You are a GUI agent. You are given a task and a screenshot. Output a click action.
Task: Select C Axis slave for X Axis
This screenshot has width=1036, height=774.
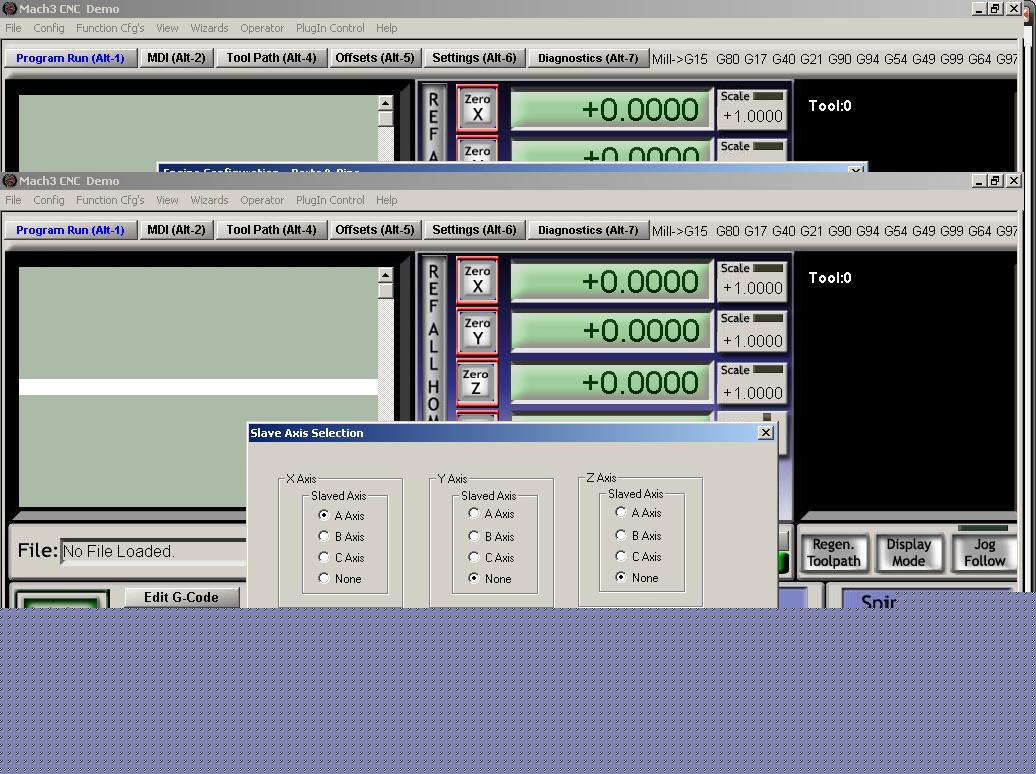click(324, 557)
